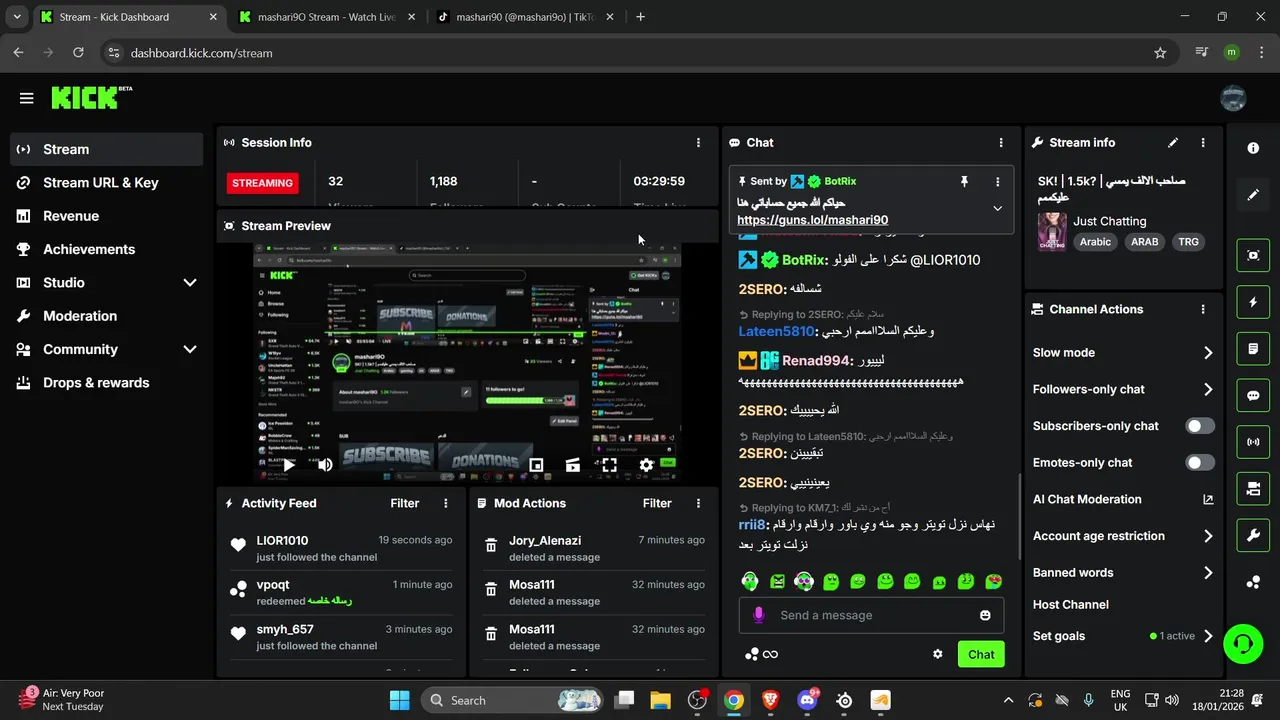Open the emoji picker in message box

(985, 615)
